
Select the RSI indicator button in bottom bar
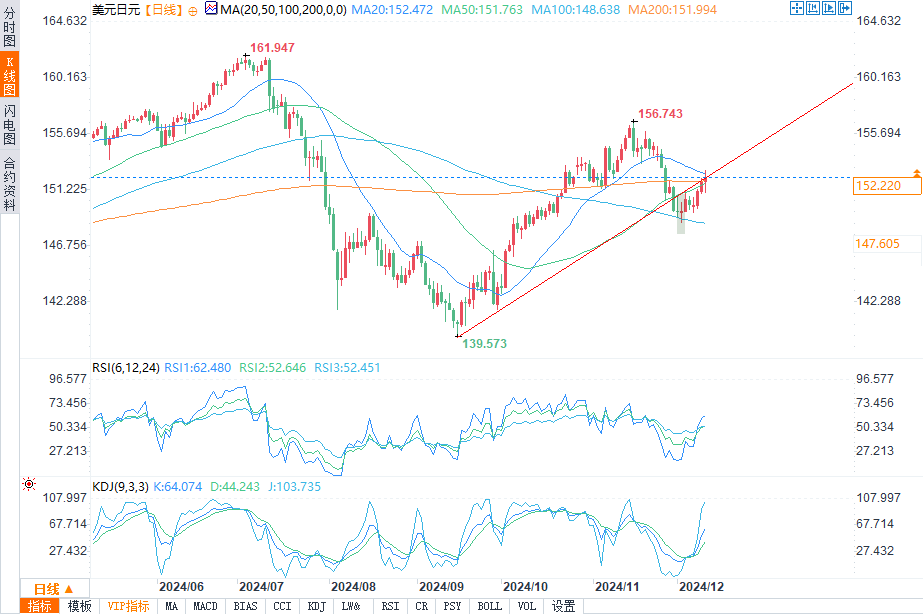click(390, 606)
